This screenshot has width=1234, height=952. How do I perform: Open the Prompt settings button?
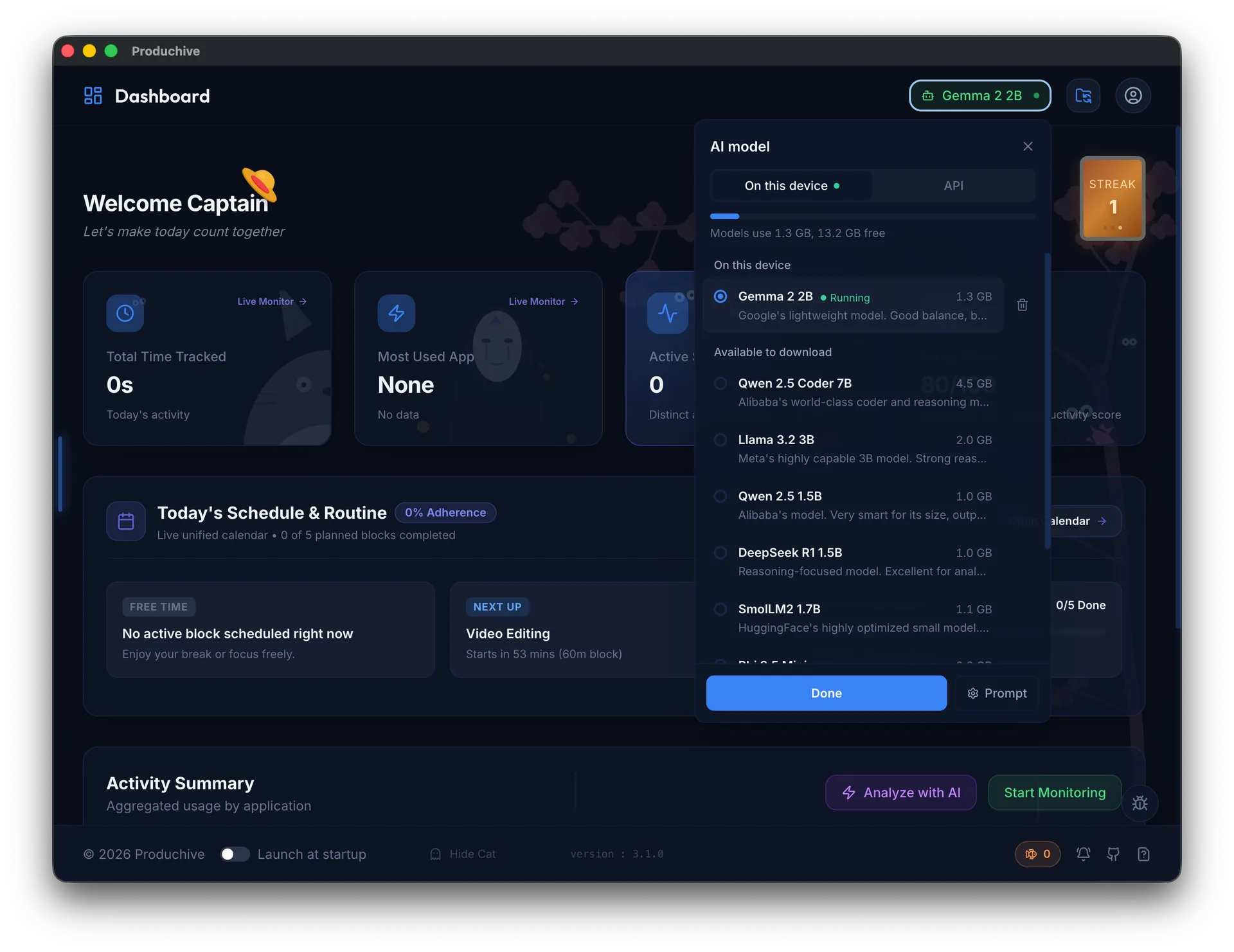pyautogui.click(x=997, y=693)
